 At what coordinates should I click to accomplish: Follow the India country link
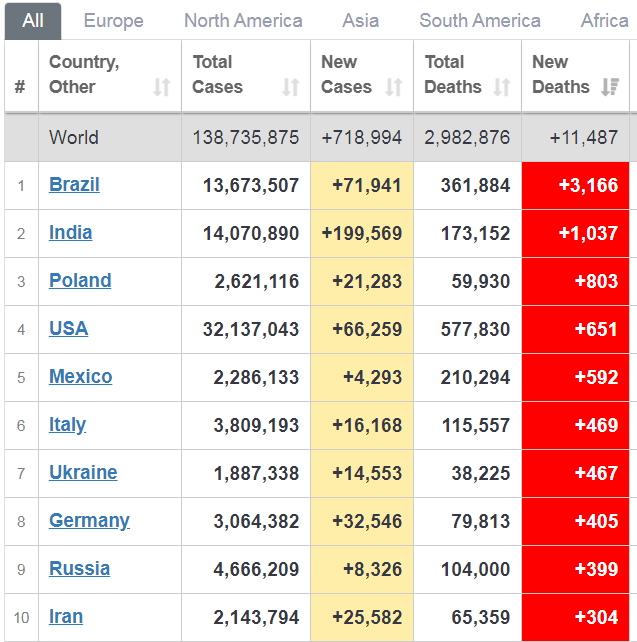pos(70,233)
